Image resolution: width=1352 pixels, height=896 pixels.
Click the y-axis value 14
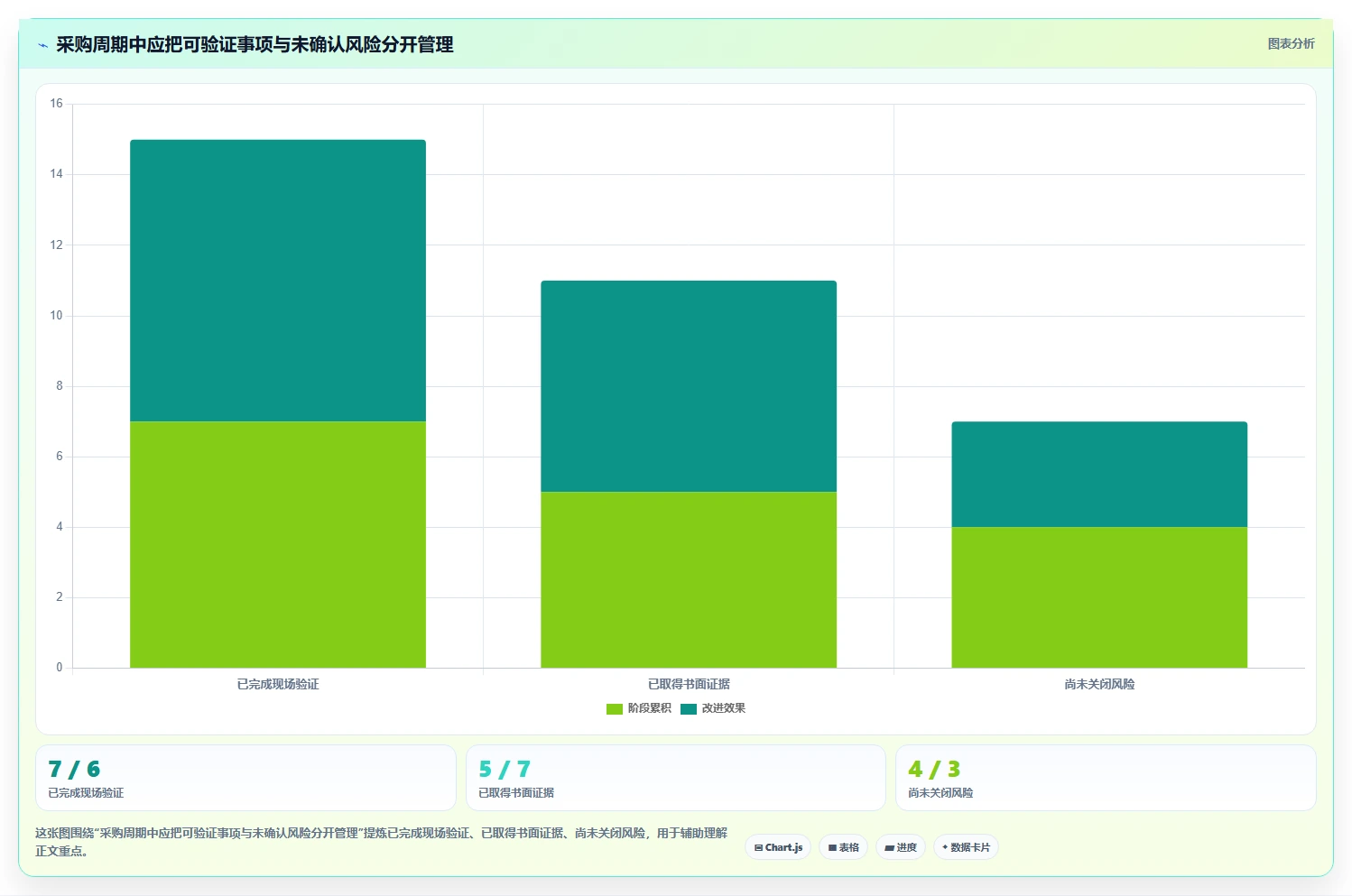[56, 174]
